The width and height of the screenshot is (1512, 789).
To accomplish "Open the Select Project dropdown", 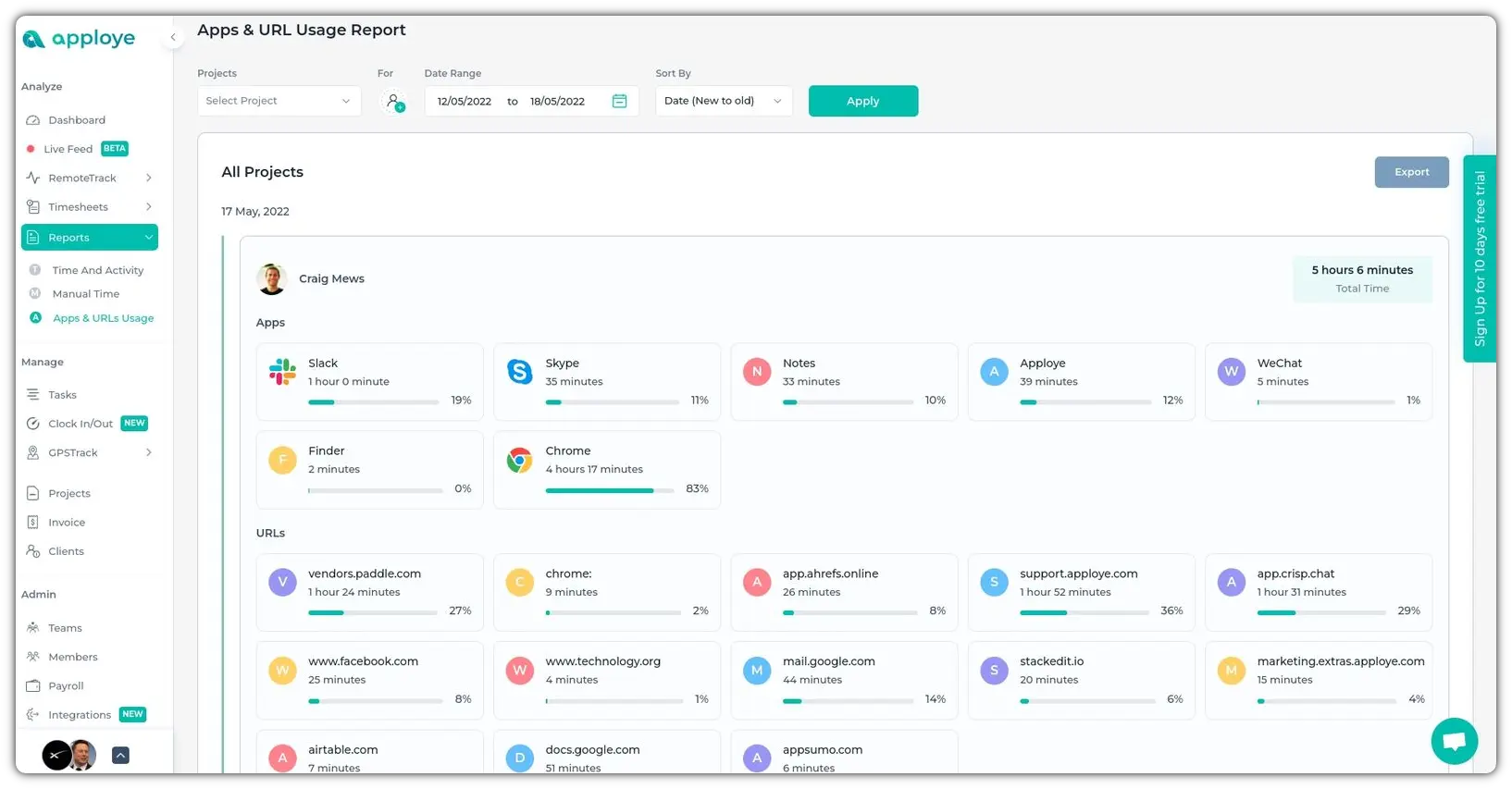I will pyautogui.click(x=279, y=101).
